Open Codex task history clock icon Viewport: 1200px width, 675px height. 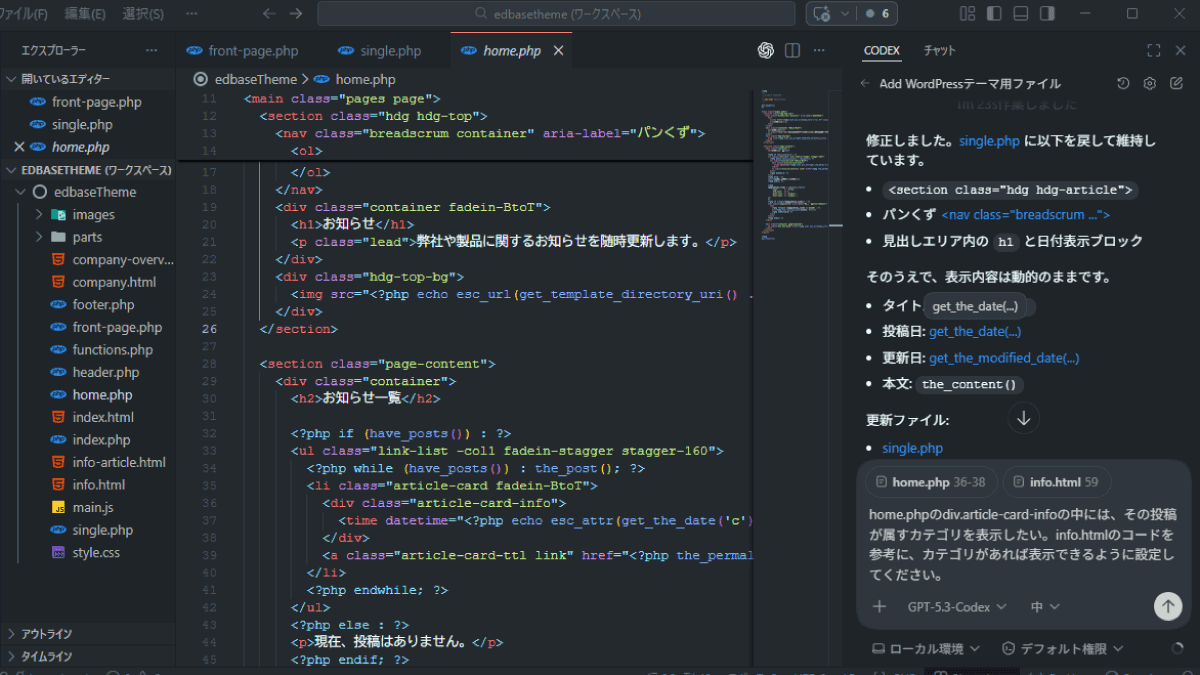point(1123,84)
